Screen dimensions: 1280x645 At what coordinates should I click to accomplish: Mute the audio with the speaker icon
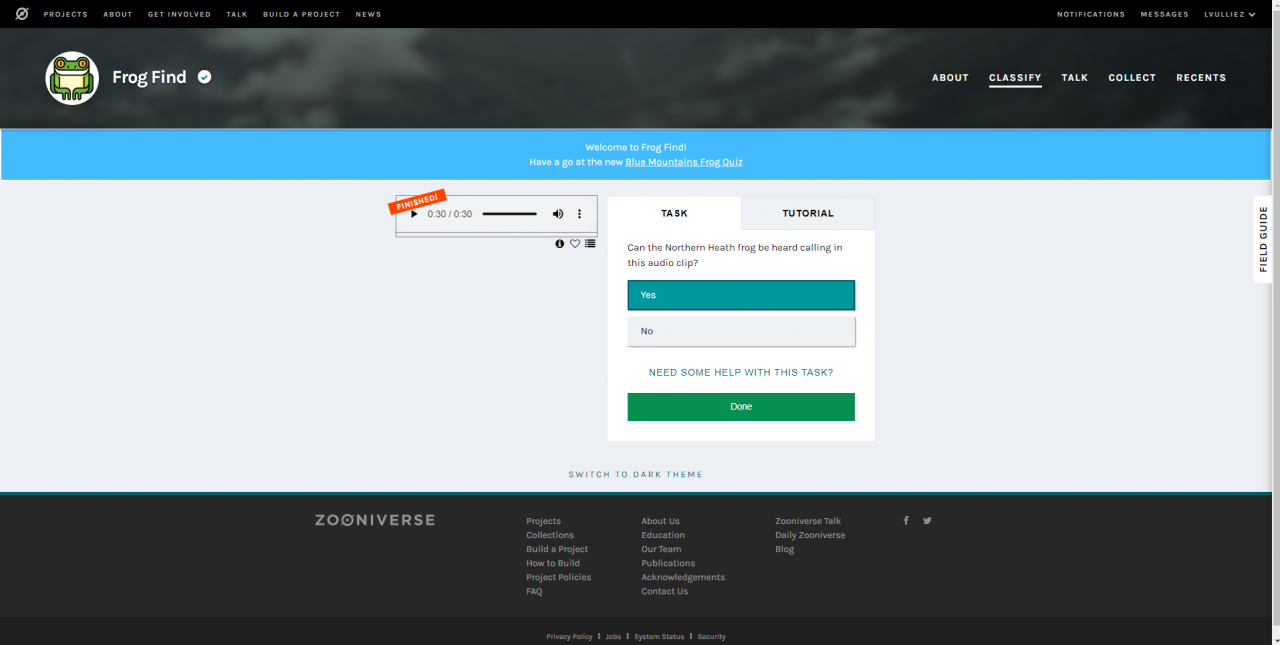[558, 214]
